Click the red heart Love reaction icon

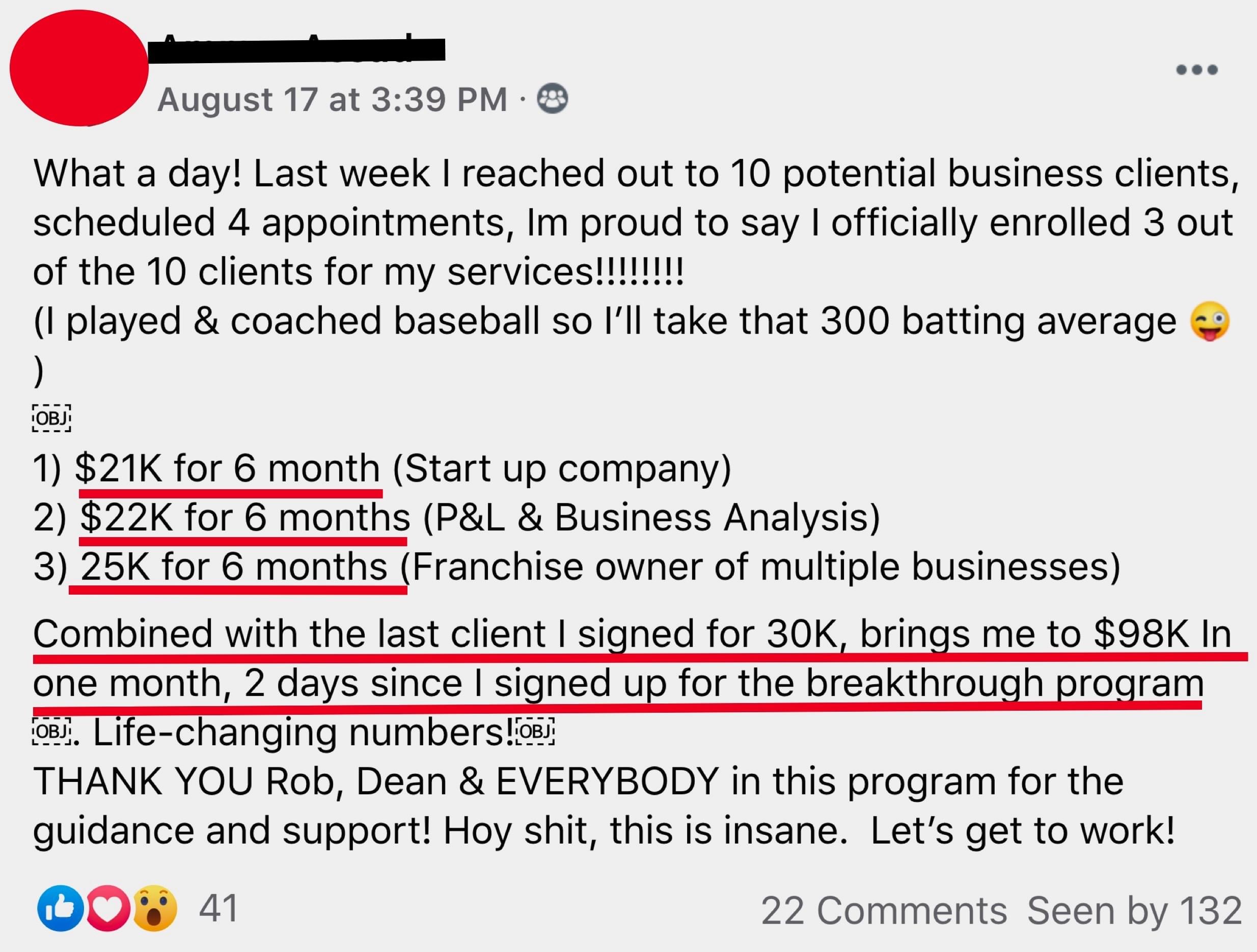[x=107, y=908]
